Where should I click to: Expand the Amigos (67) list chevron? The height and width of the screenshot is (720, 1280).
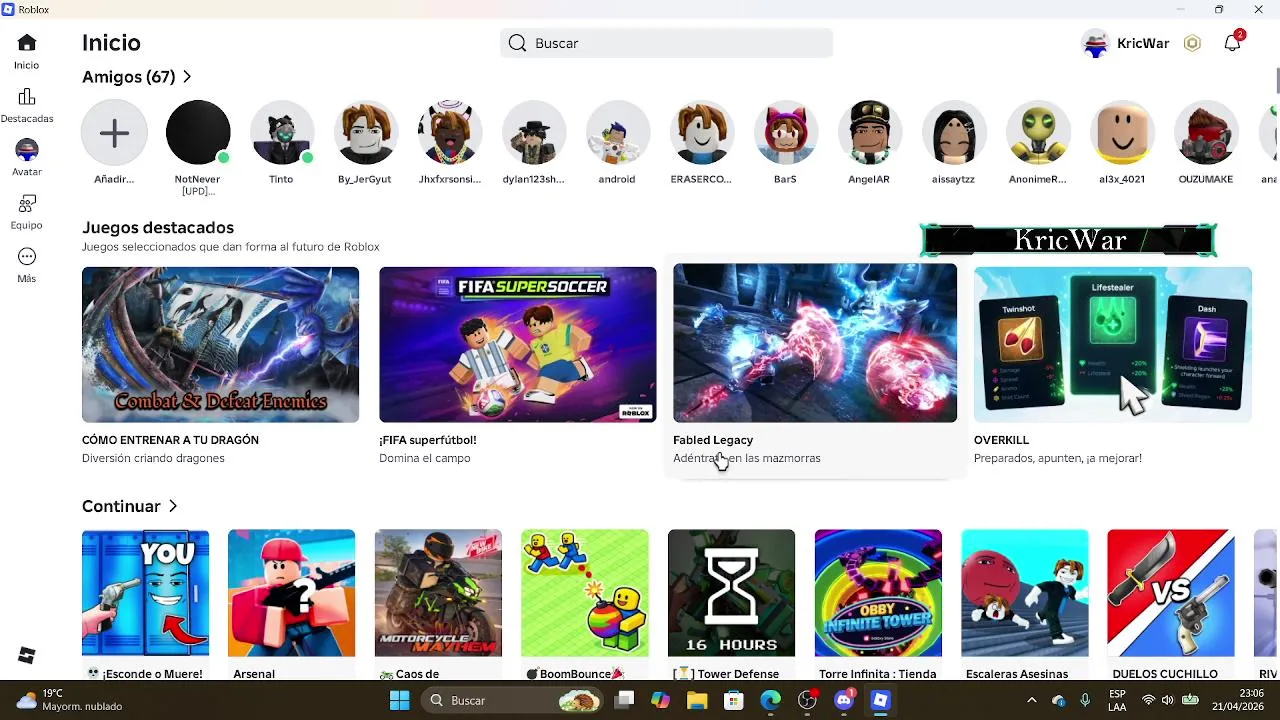(x=187, y=77)
